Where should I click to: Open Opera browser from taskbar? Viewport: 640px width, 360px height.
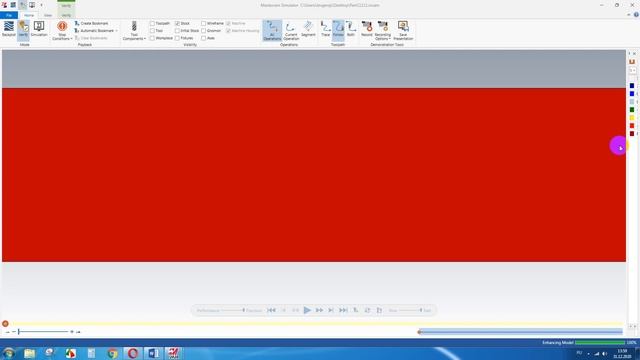click(x=133, y=353)
